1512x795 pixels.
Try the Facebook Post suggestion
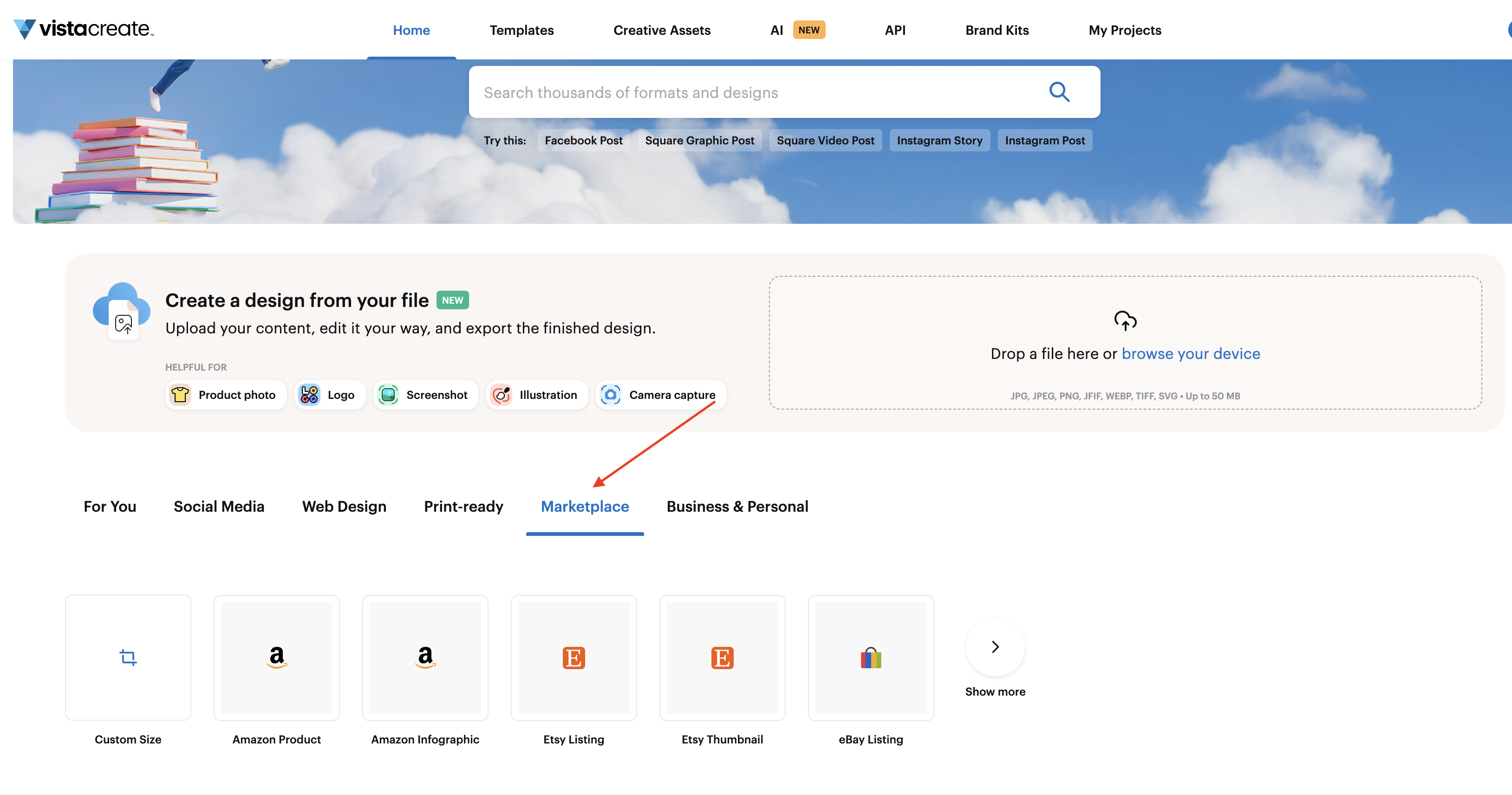(x=583, y=140)
